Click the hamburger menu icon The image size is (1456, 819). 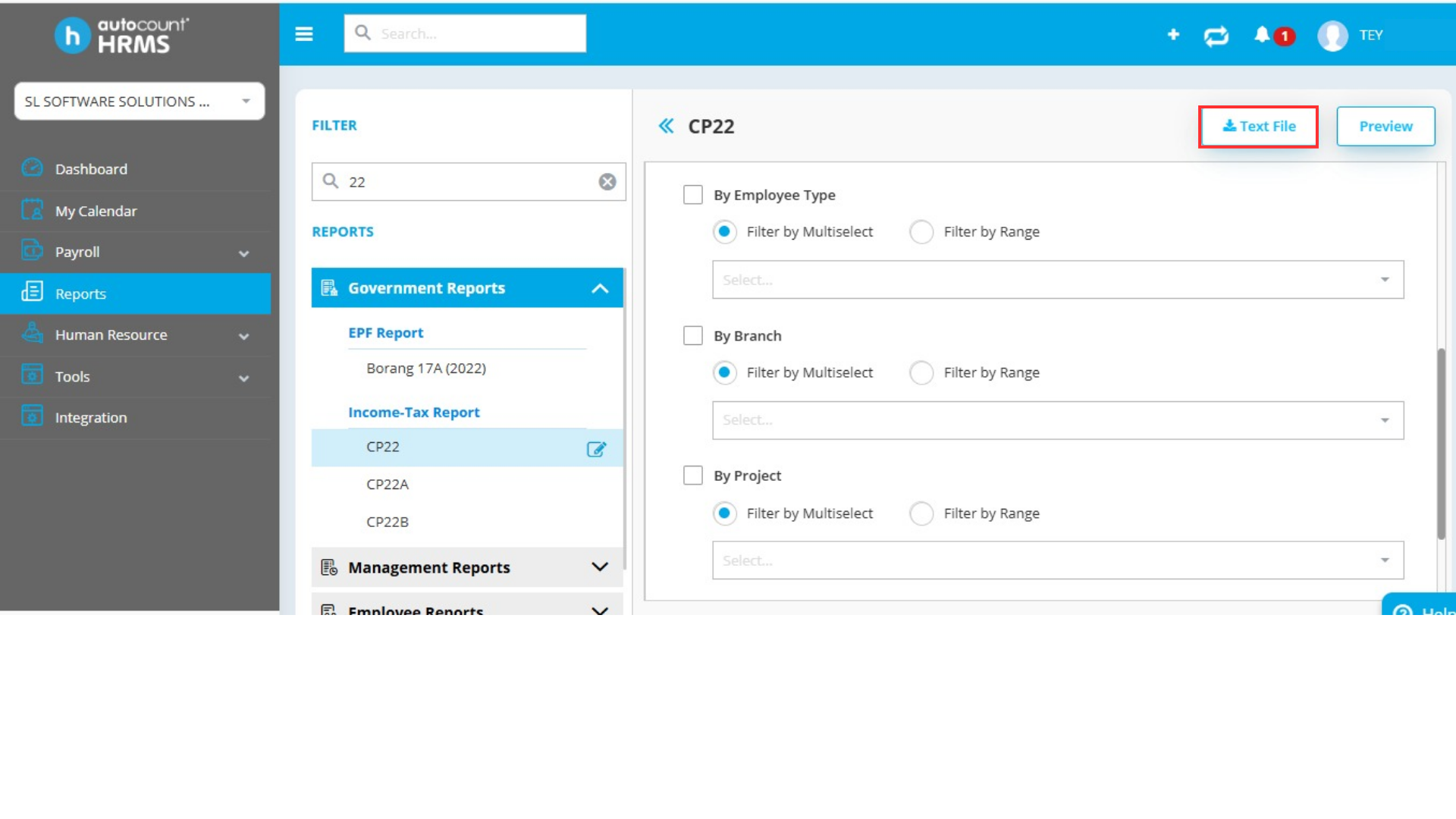(304, 34)
